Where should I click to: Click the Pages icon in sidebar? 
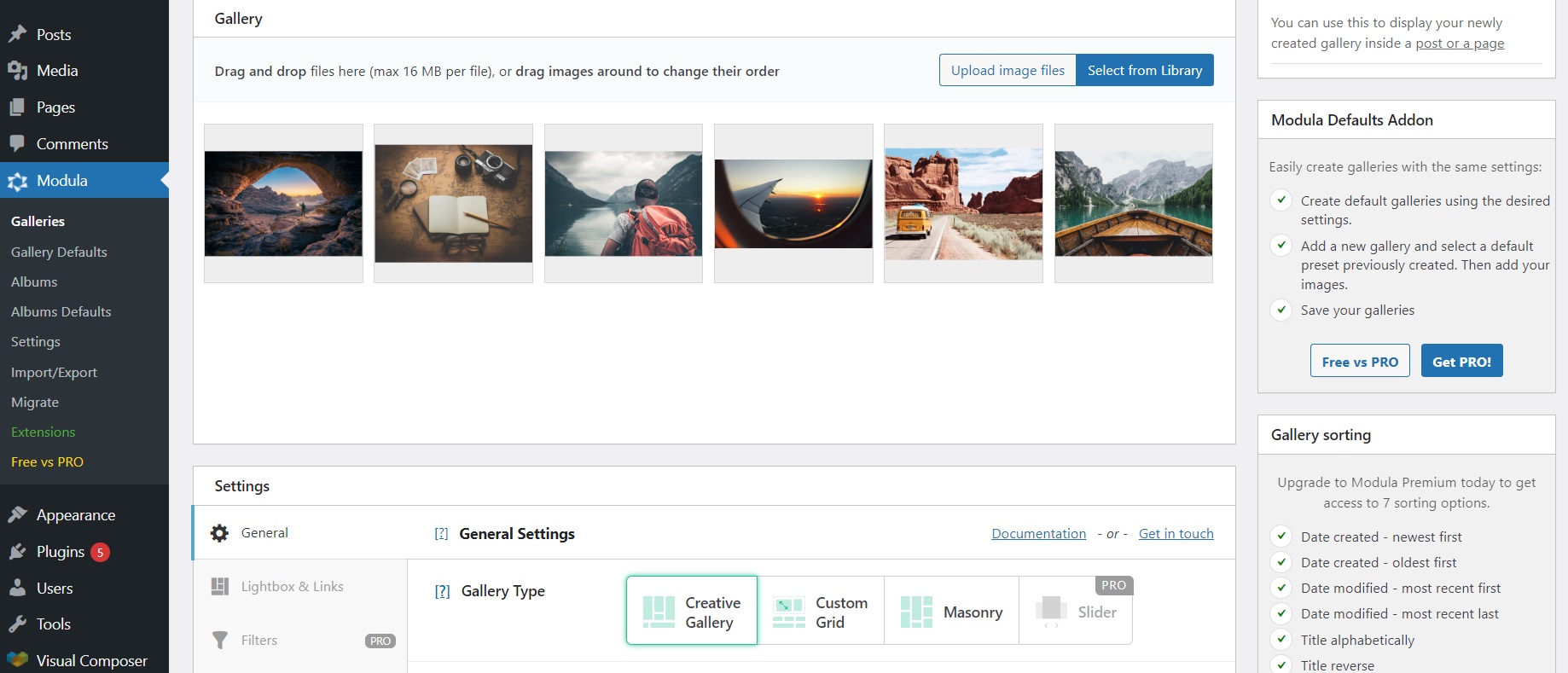tap(17, 107)
